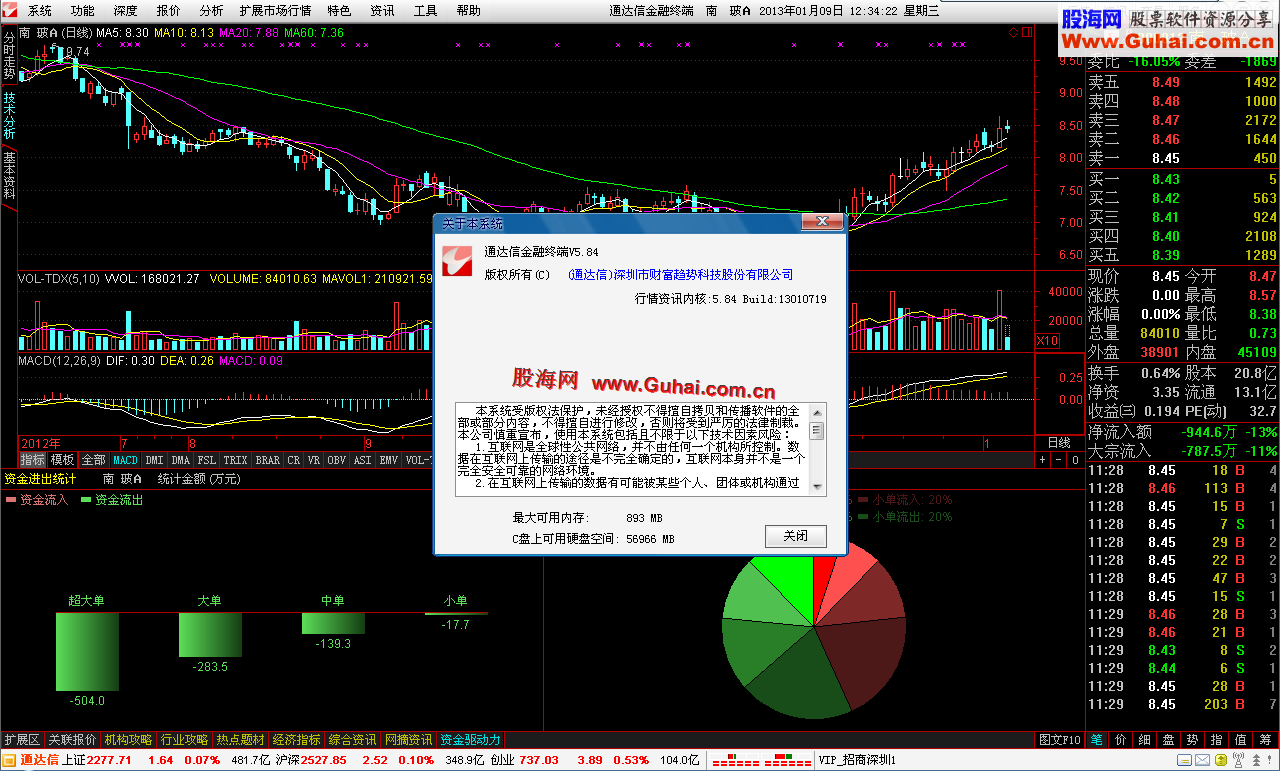
Task: Select the MACD indicator
Action: coord(125,460)
